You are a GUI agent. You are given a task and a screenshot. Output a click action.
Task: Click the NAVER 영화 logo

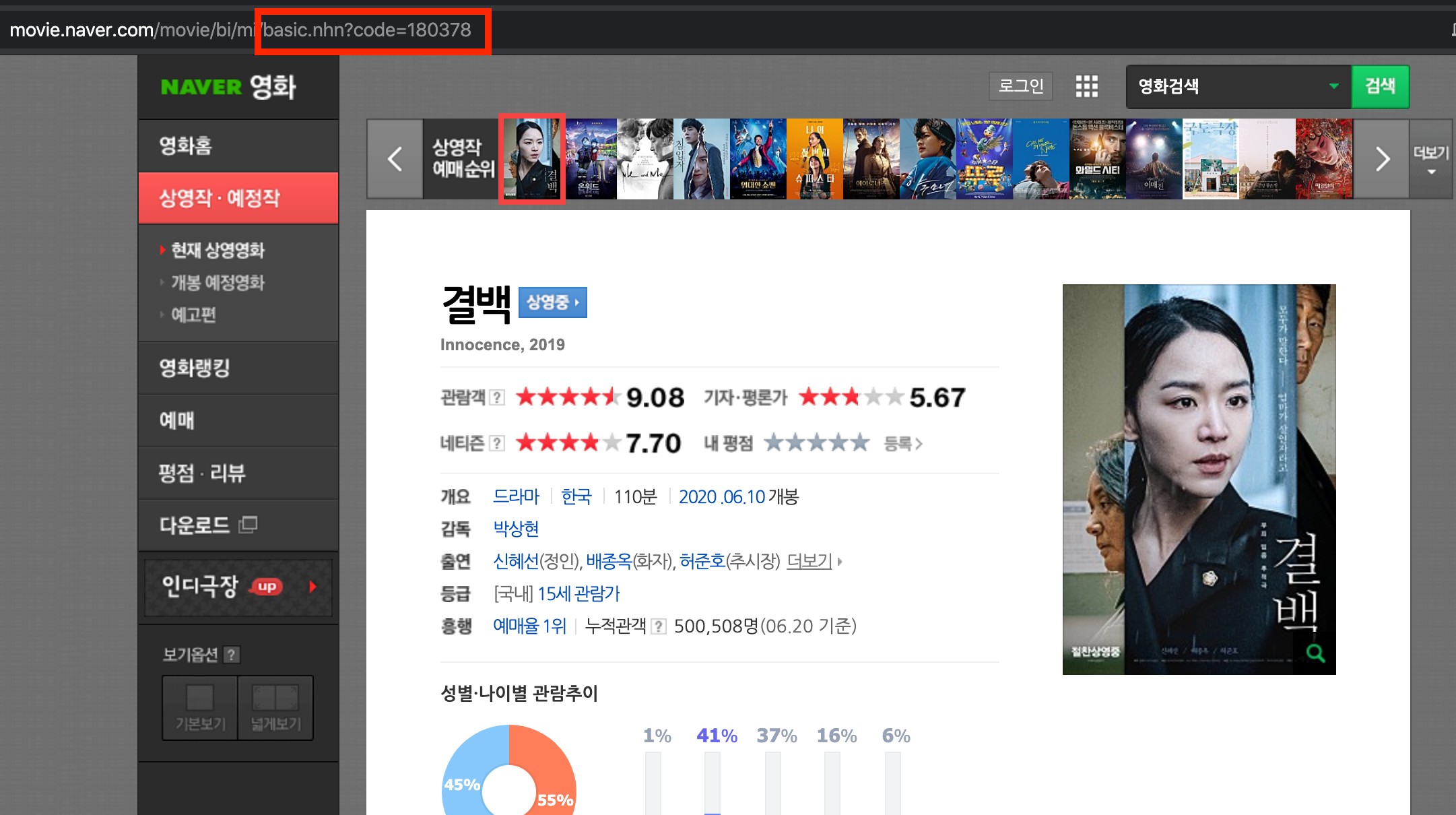coord(228,87)
